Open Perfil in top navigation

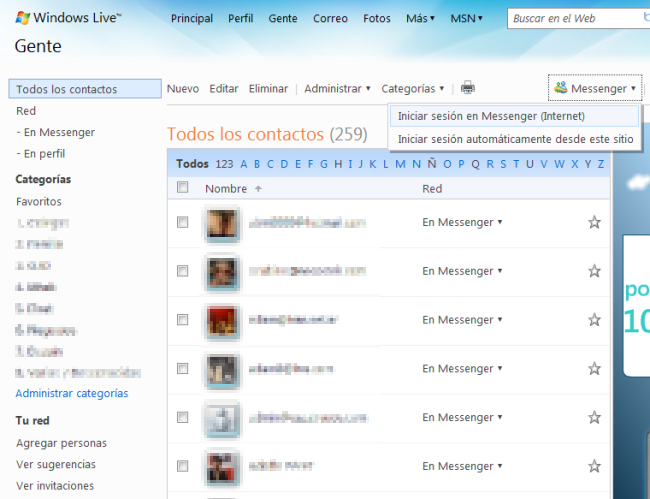(x=240, y=19)
